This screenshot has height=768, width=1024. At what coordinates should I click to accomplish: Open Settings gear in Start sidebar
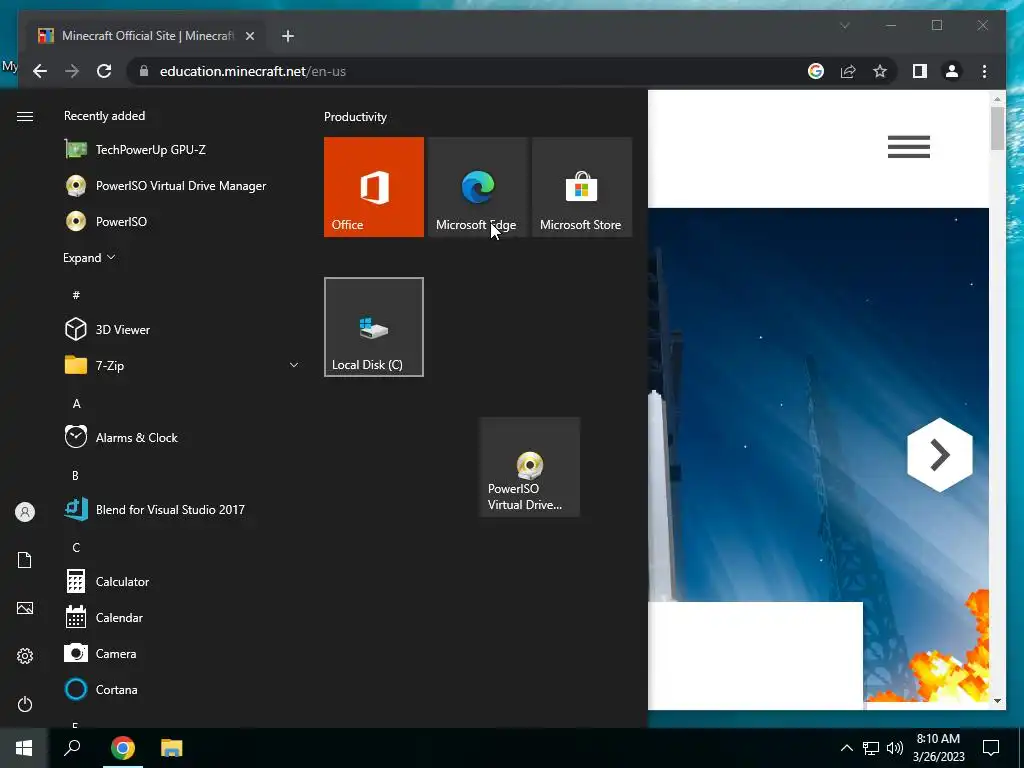pos(25,656)
